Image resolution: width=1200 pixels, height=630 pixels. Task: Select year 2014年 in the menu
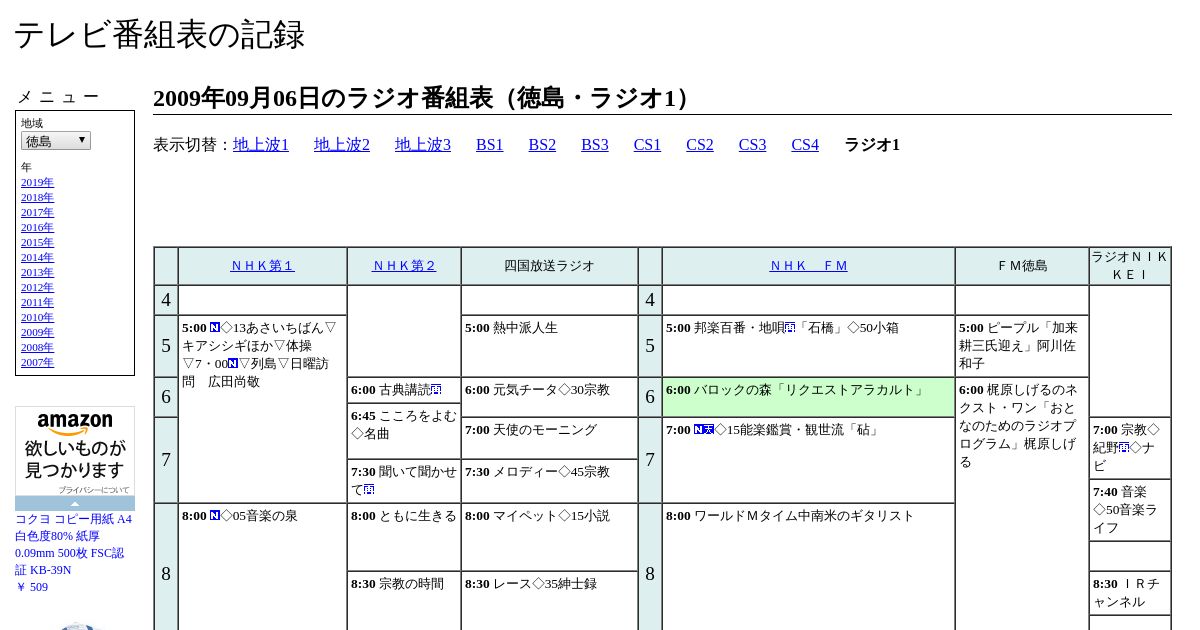(37, 257)
